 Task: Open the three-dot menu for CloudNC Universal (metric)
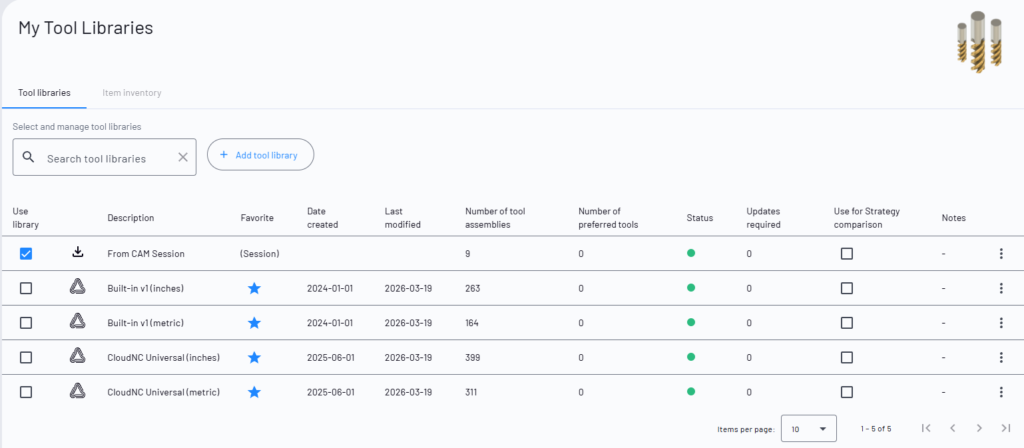tap(1001, 392)
